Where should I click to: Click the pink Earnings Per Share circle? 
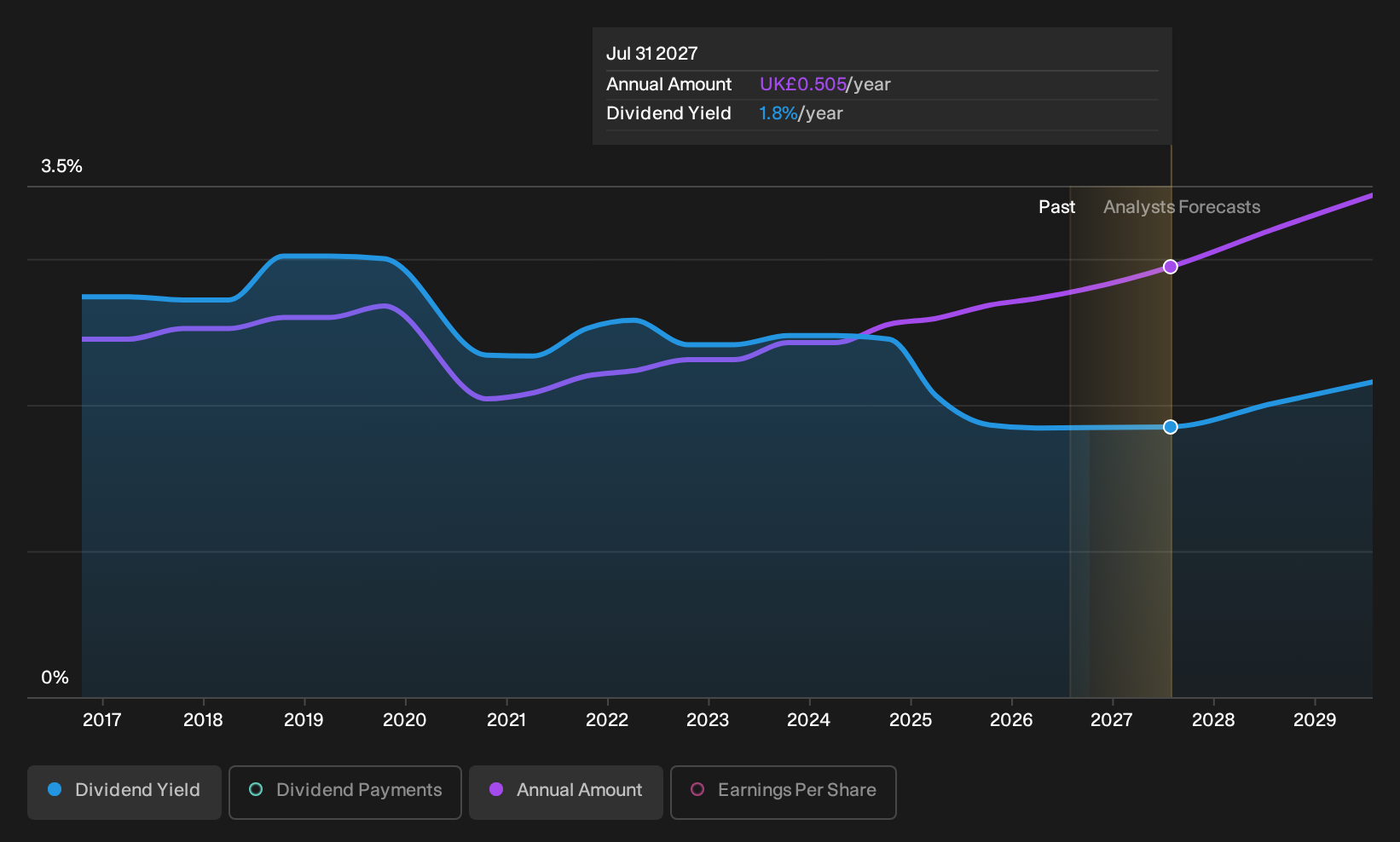697,789
